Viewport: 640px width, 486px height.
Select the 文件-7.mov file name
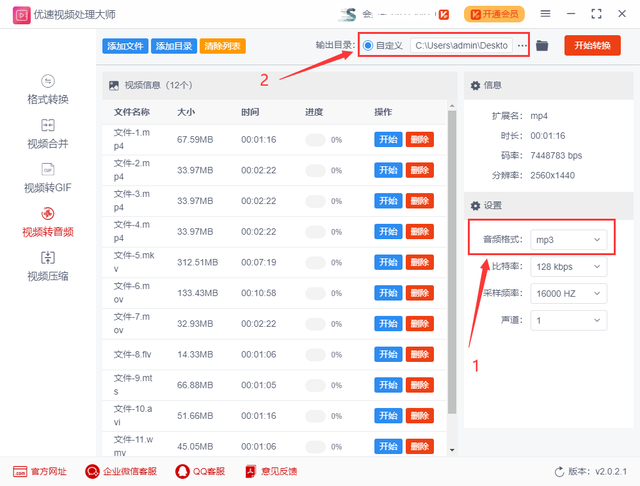click(x=132, y=323)
